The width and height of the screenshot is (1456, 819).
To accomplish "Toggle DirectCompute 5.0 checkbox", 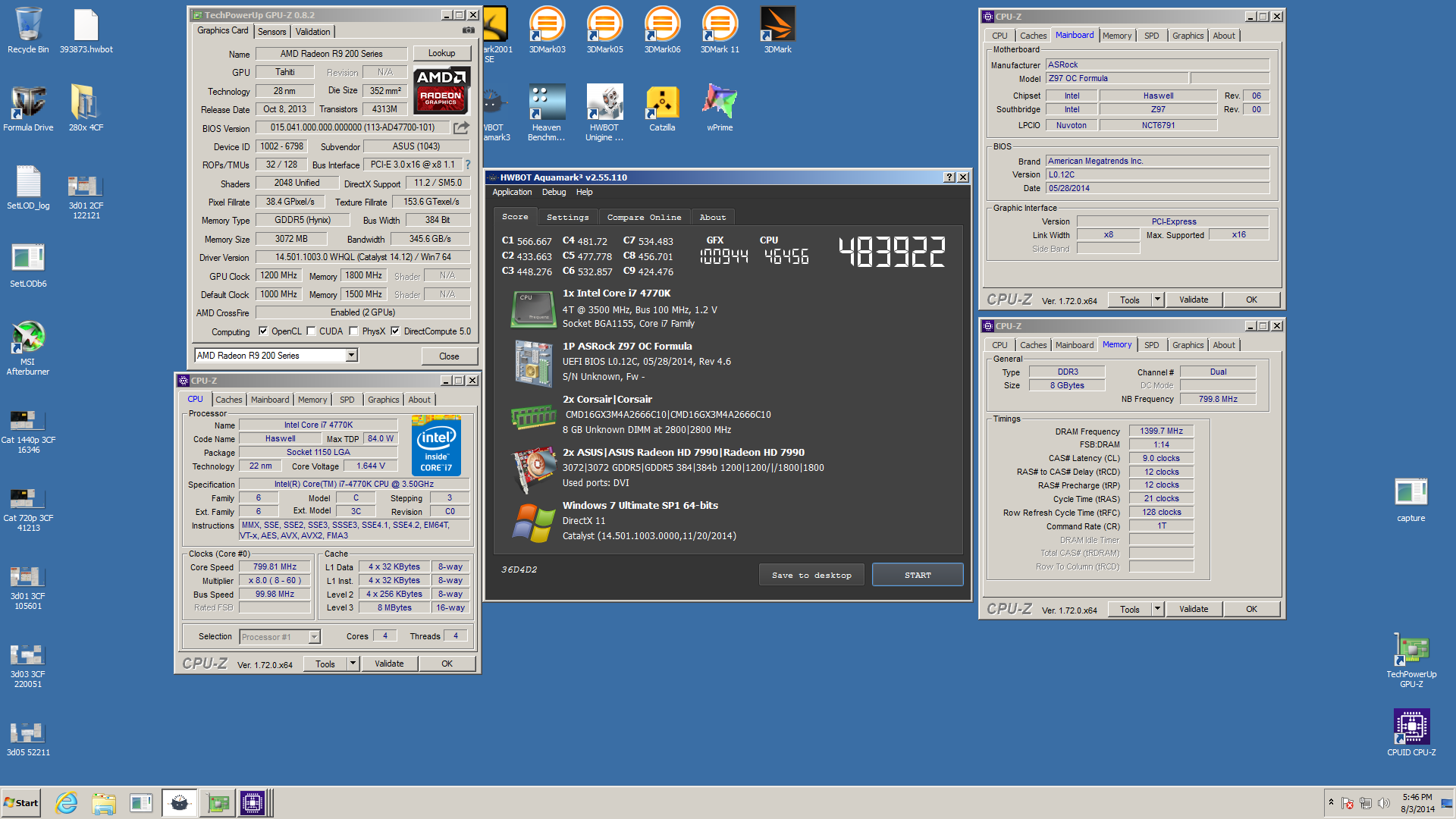I will pyautogui.click(x=395, y=331).
